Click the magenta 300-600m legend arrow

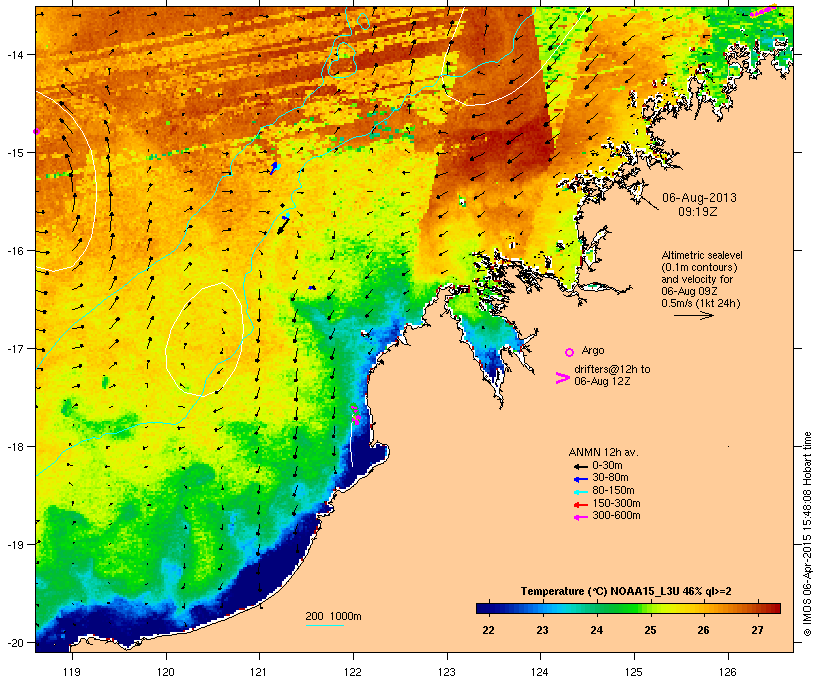point(580,517)
